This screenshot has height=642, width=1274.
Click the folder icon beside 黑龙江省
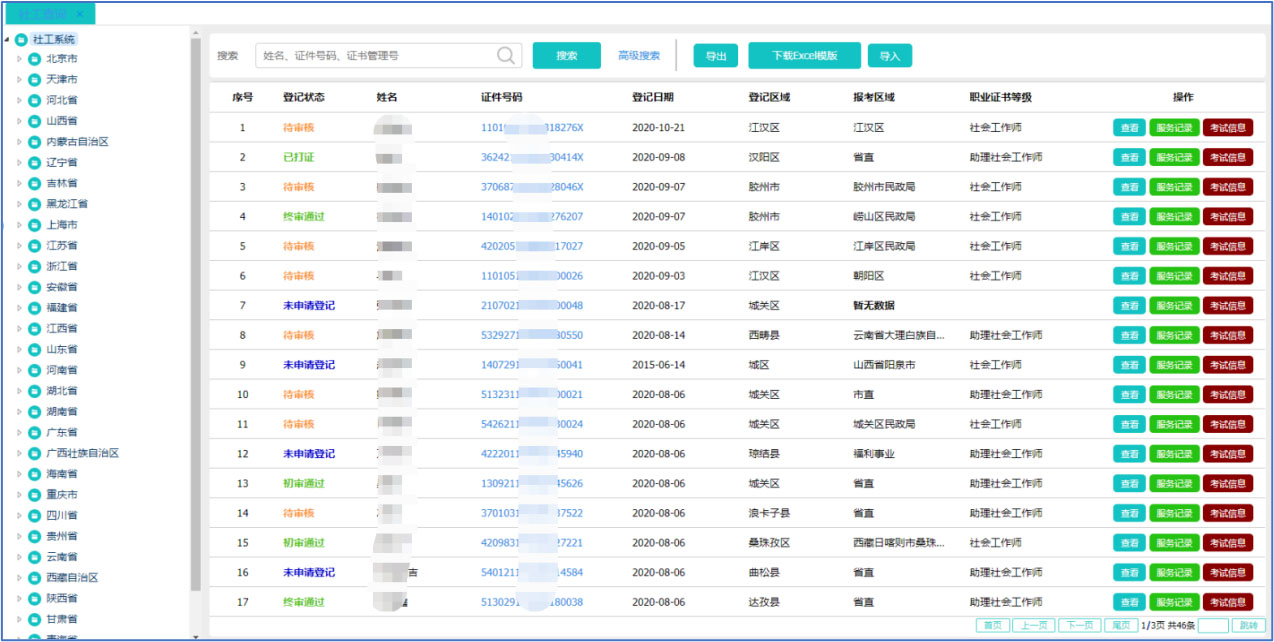[x=35, y=204]
